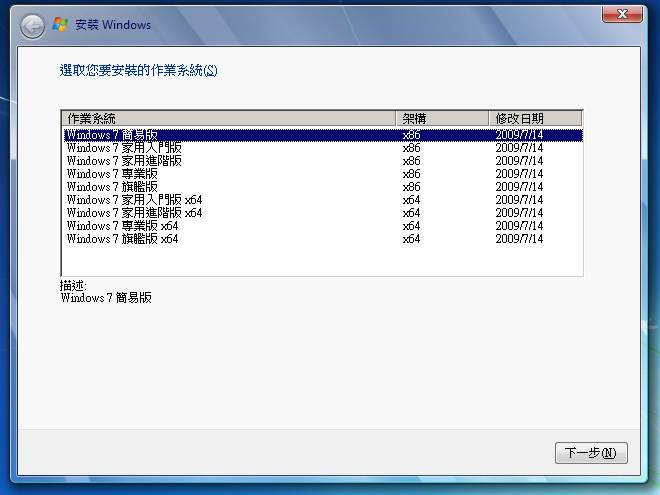Viewport: 660px width, 495px height.
Task: Click the 安裝 Windows title text
Action: click(x=114, y=24)
